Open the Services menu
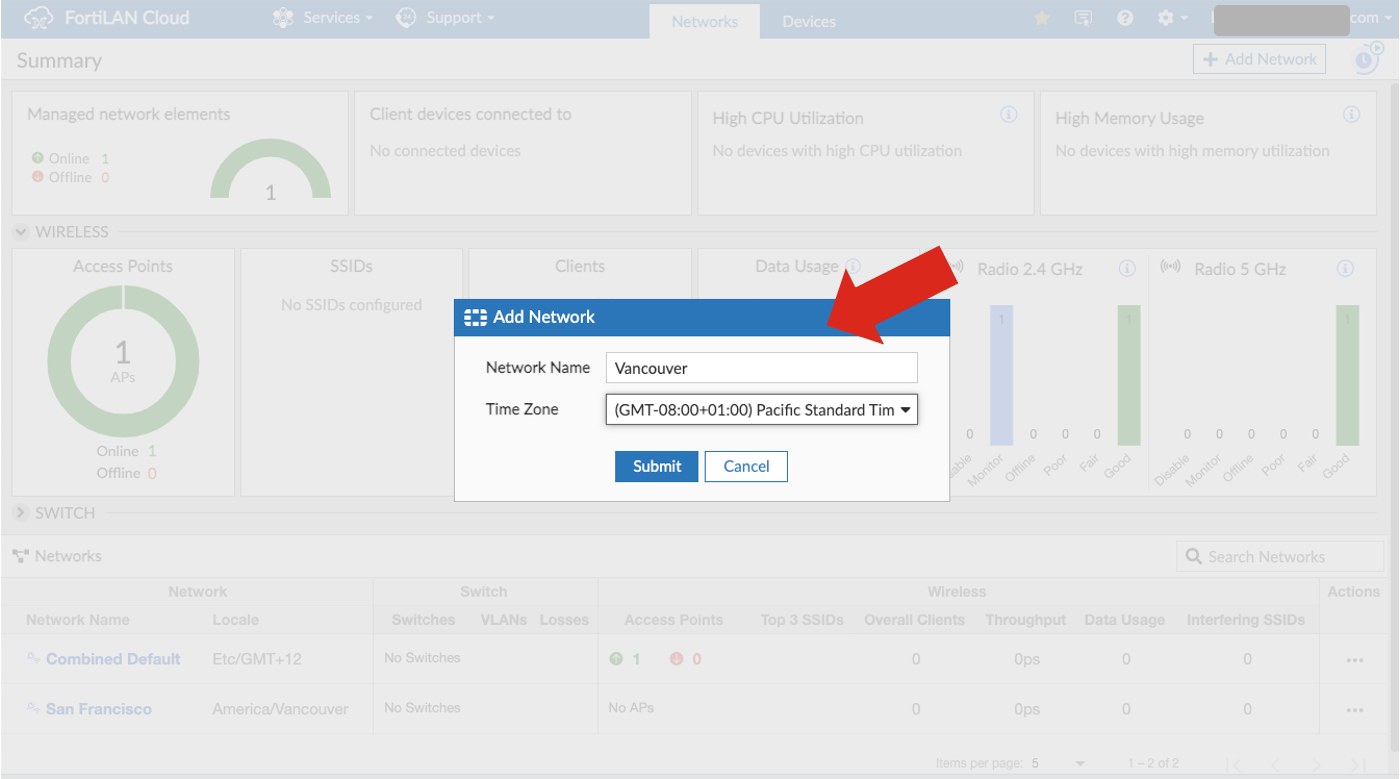This screenshot has width=1400, height=779. 322,17
